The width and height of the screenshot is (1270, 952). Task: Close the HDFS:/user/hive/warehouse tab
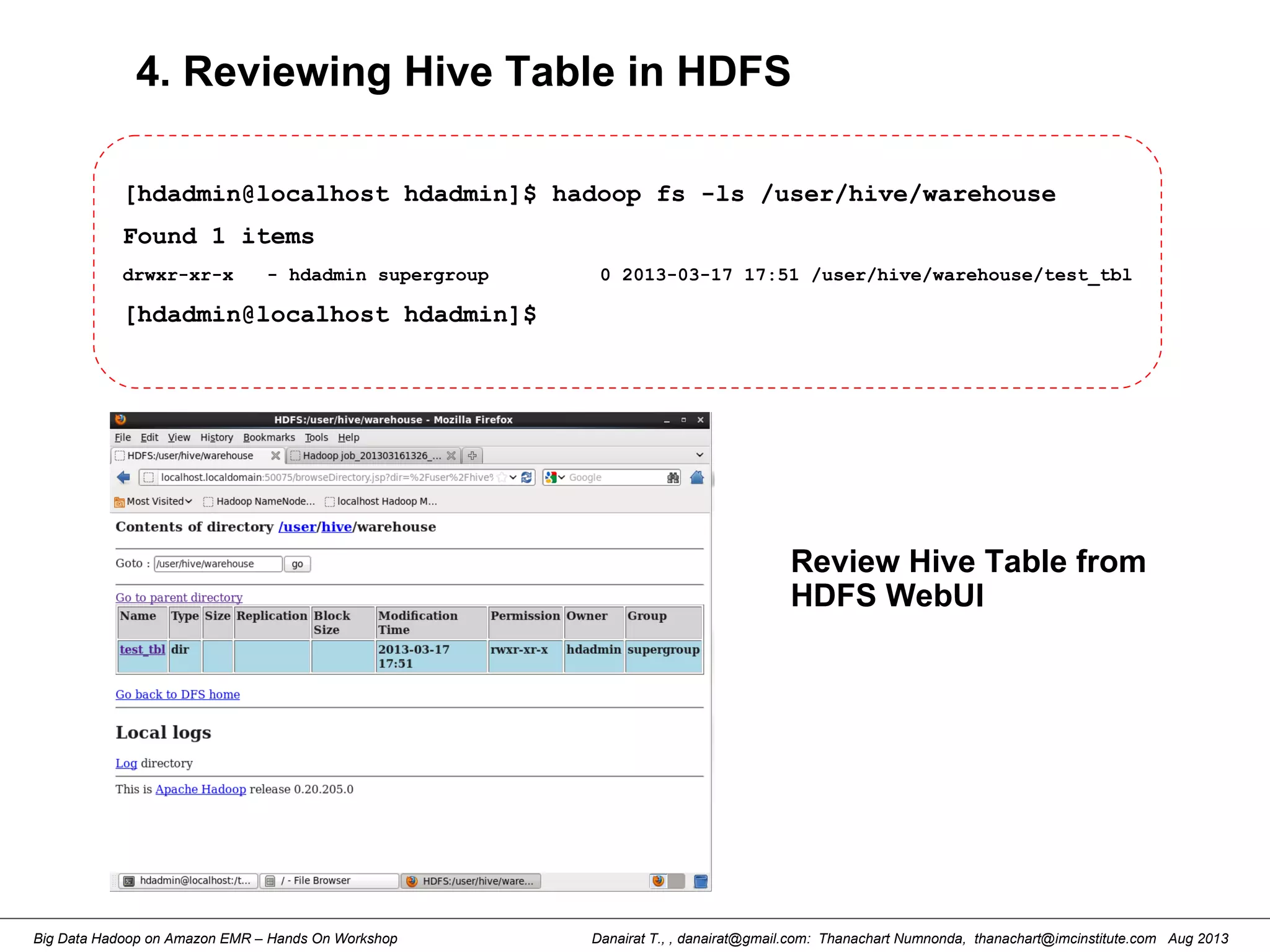click(x=275, y=456)
